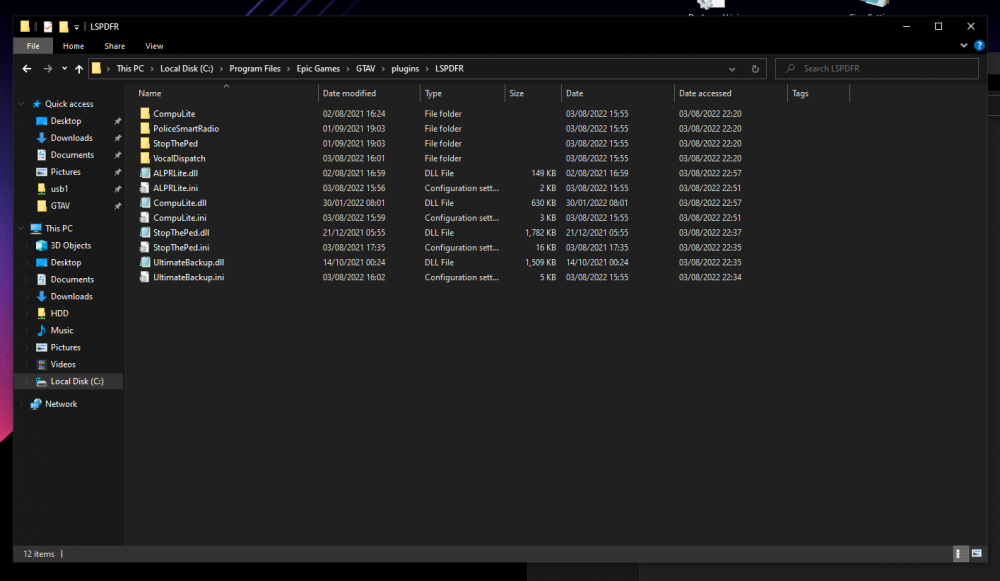Image resolution: width=1000 pixels, height=581 pixels.
Task: Collapse the This PC tree section
Action: click(21, 228)
